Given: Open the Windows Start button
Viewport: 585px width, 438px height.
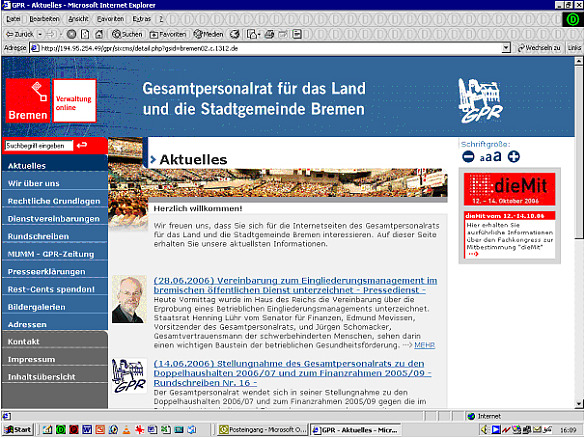Looking at the screenshot, I should pos(18,430).
